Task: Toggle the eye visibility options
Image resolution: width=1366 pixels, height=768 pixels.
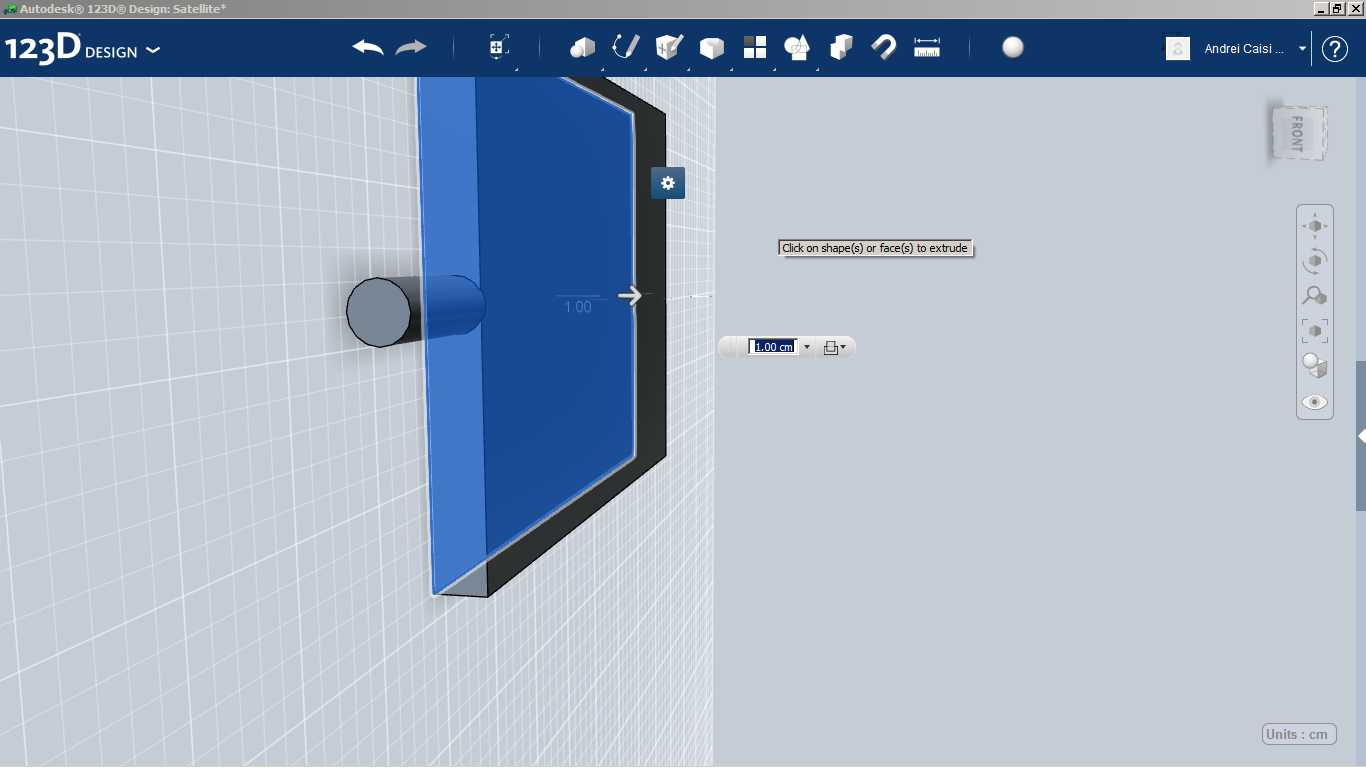Action: click(x=1315, y=402)
